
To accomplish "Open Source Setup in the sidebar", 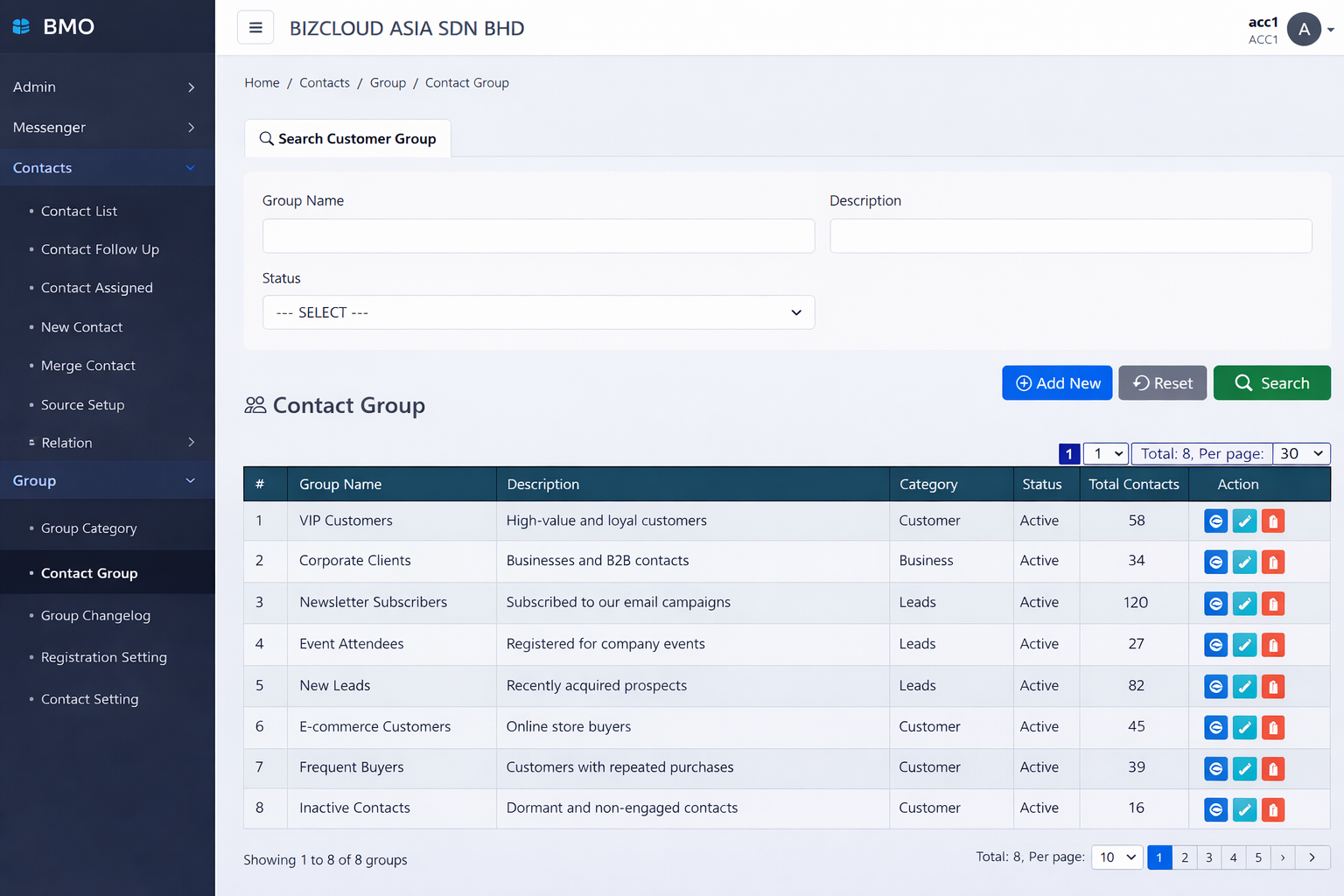I will 82,405.
